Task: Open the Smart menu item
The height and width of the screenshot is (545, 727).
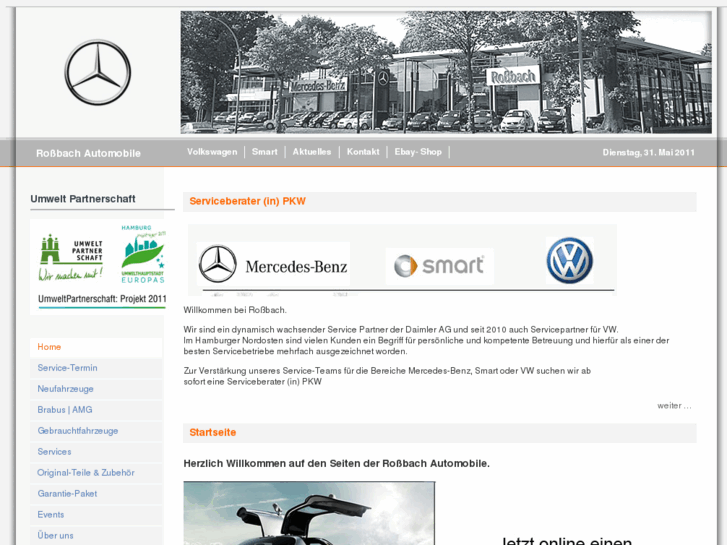Action: 265,152
